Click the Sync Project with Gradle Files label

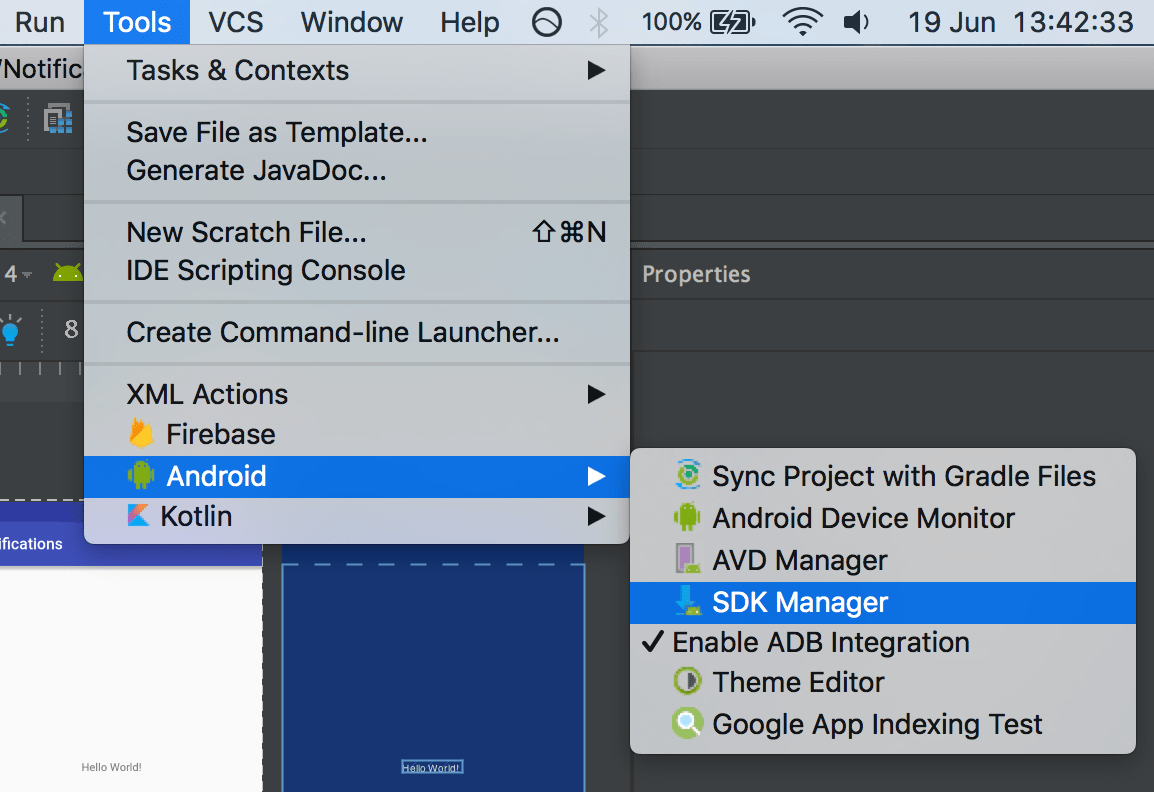[904, 476]
